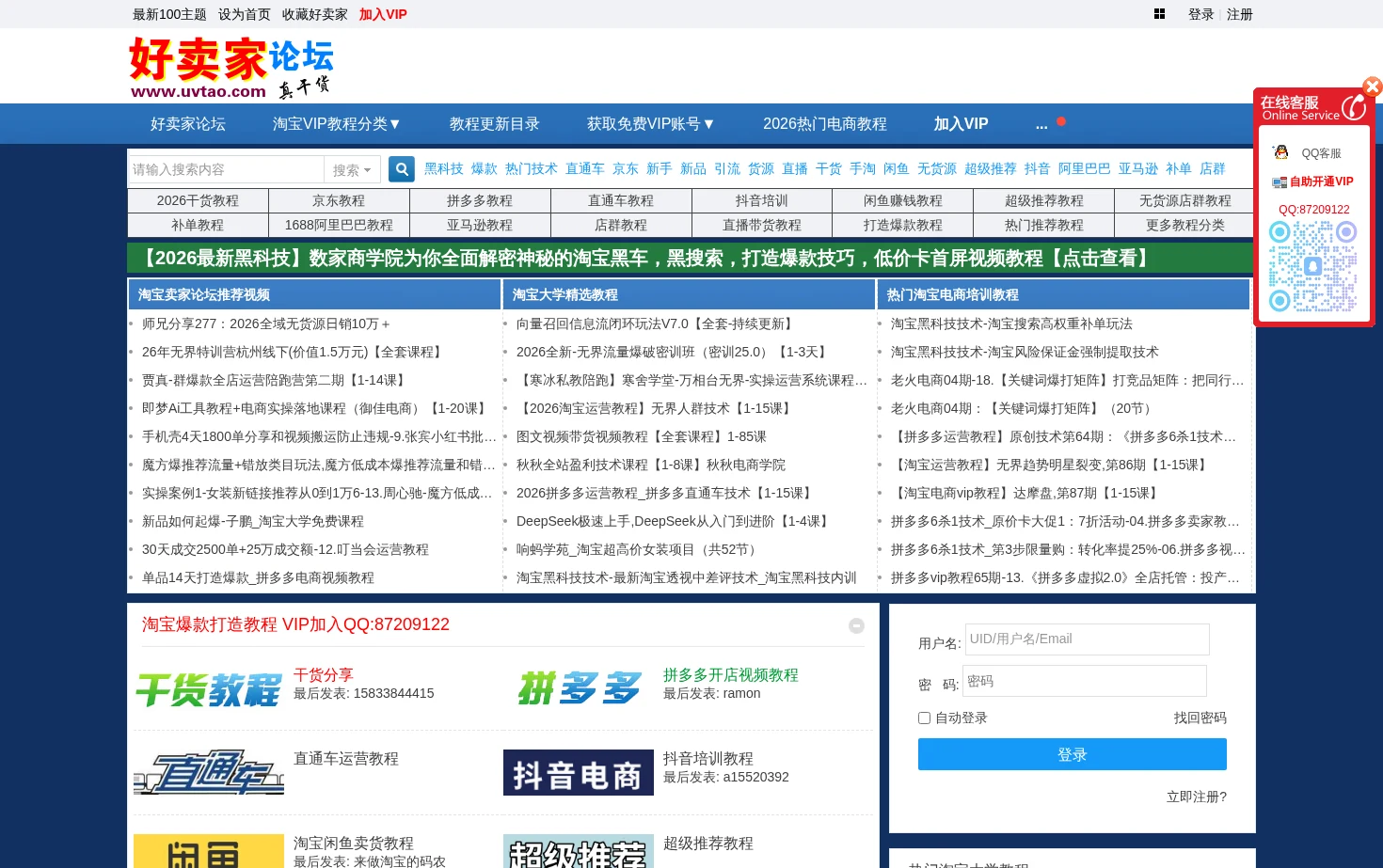Viewport: 1383px width, 868px height.
Task: Open the 超级推荐 forum logo image
Action: coord(579,851)
